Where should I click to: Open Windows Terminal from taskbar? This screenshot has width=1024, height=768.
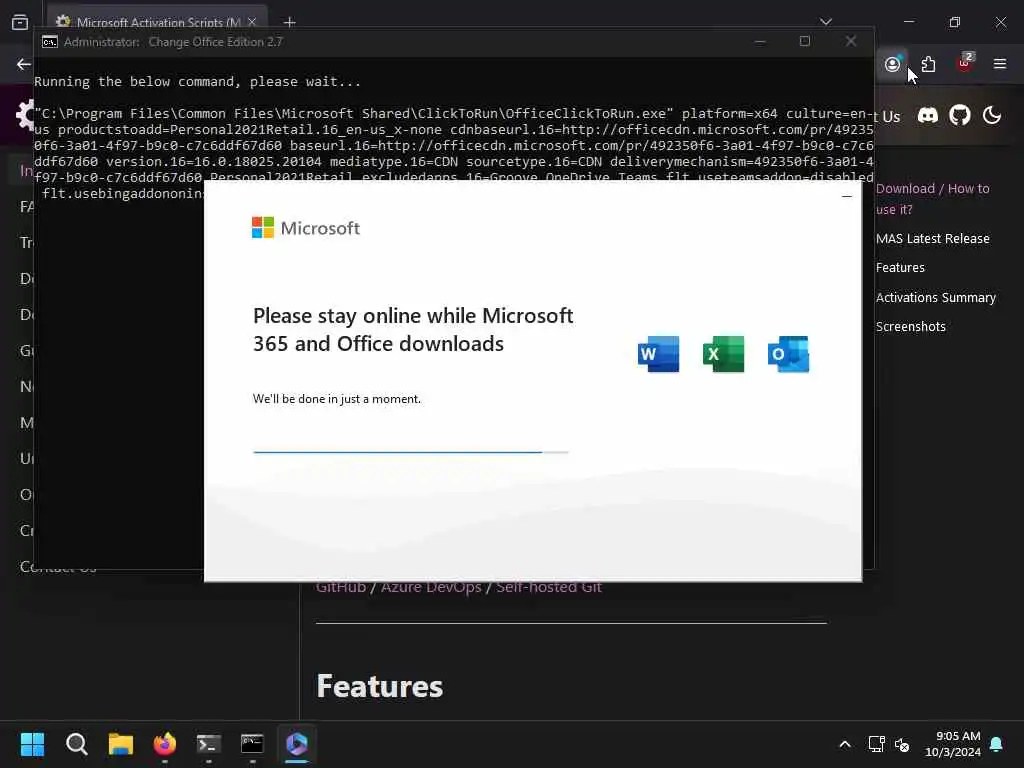(x=208, y=744)
